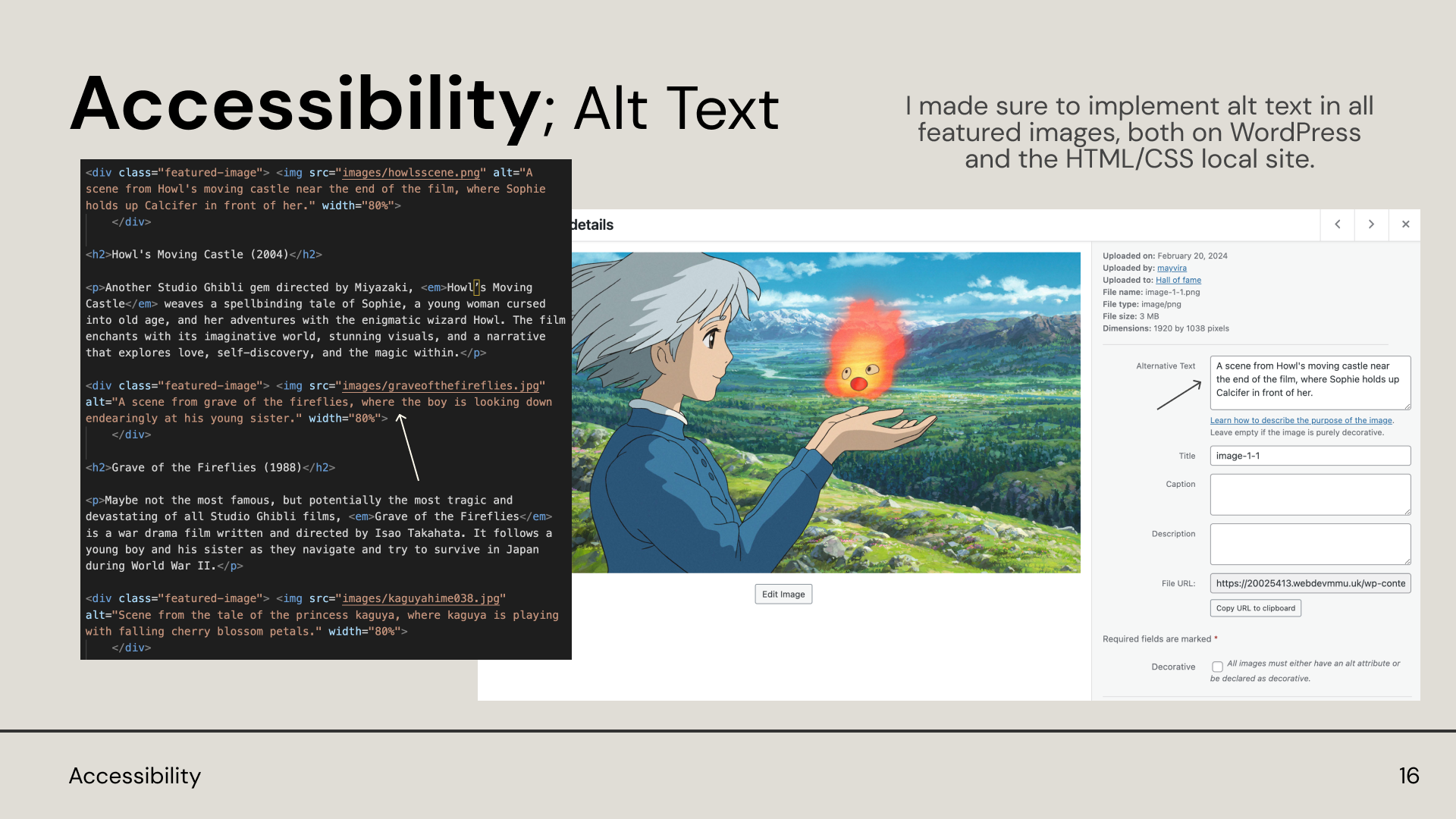The image size is (1456, 819).
Task: Click the Howl's Moving Castle preview image
Action: click(x=826, y=412)
